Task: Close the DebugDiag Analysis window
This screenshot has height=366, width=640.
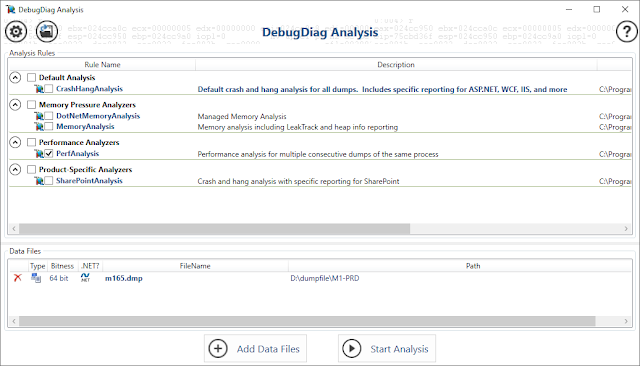Action: [625, 9]
